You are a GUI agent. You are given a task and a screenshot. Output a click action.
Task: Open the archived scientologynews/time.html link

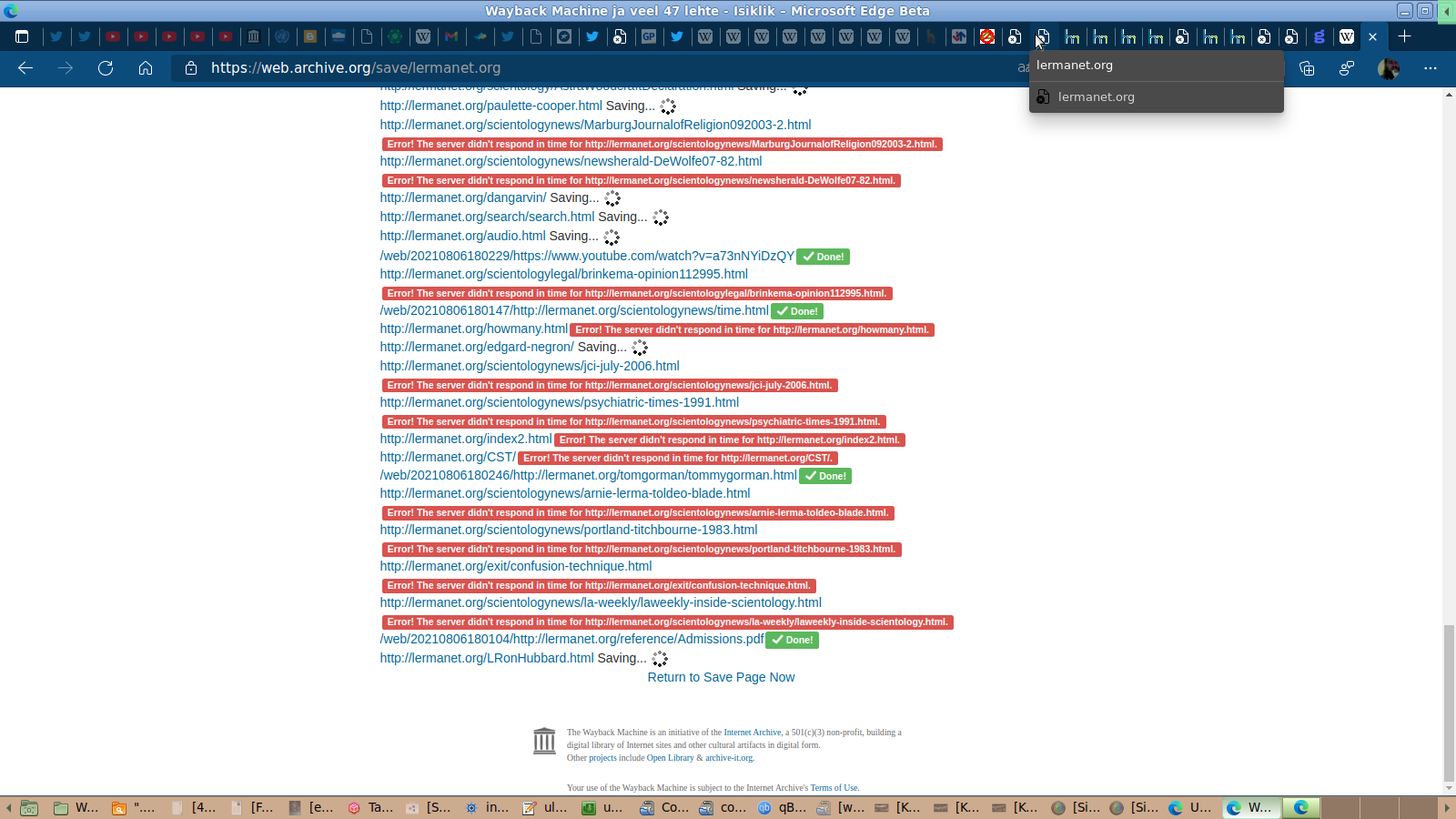click(x=574, y=310)
